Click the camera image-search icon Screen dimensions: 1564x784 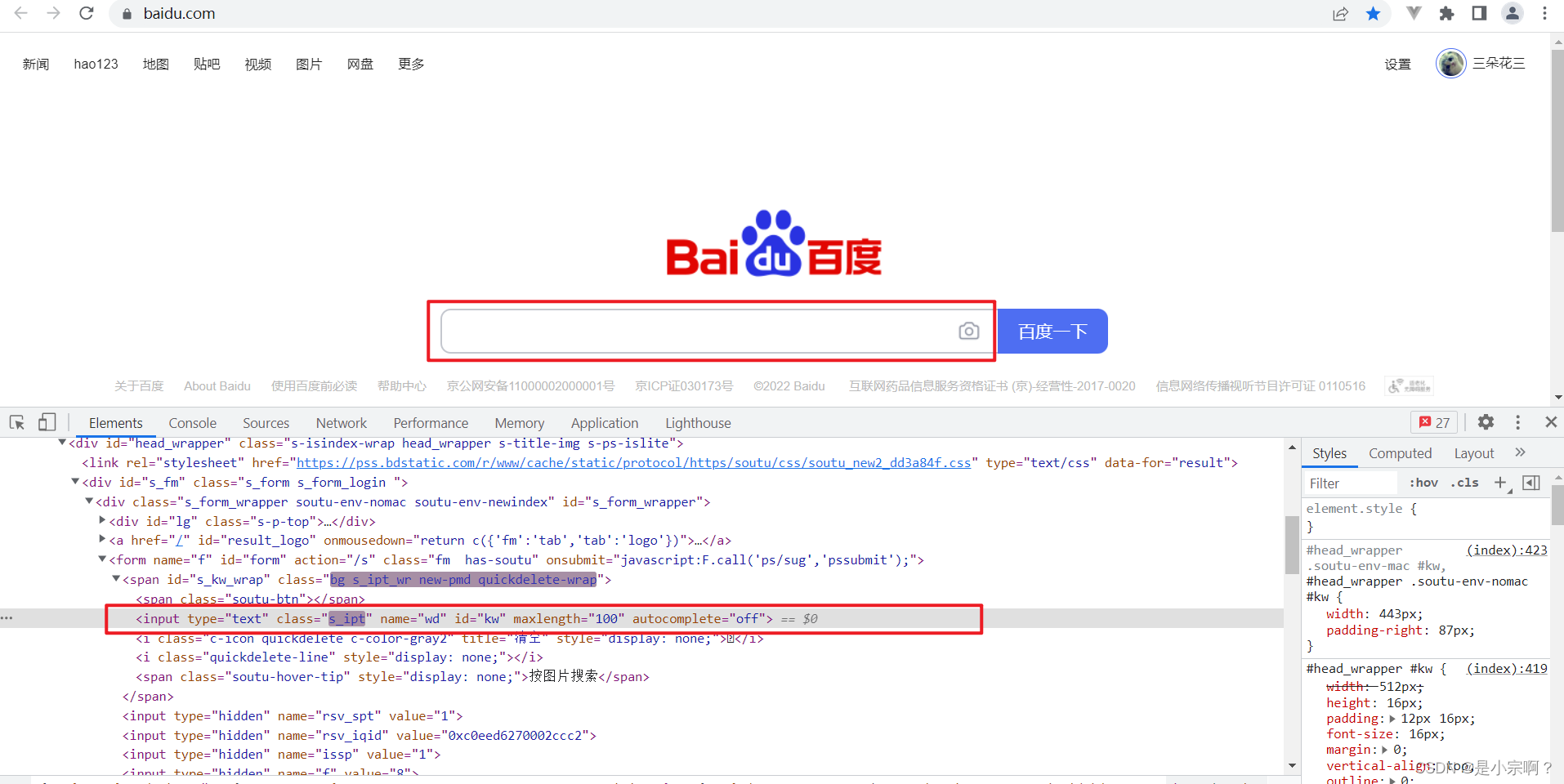[x=968, y=331]
